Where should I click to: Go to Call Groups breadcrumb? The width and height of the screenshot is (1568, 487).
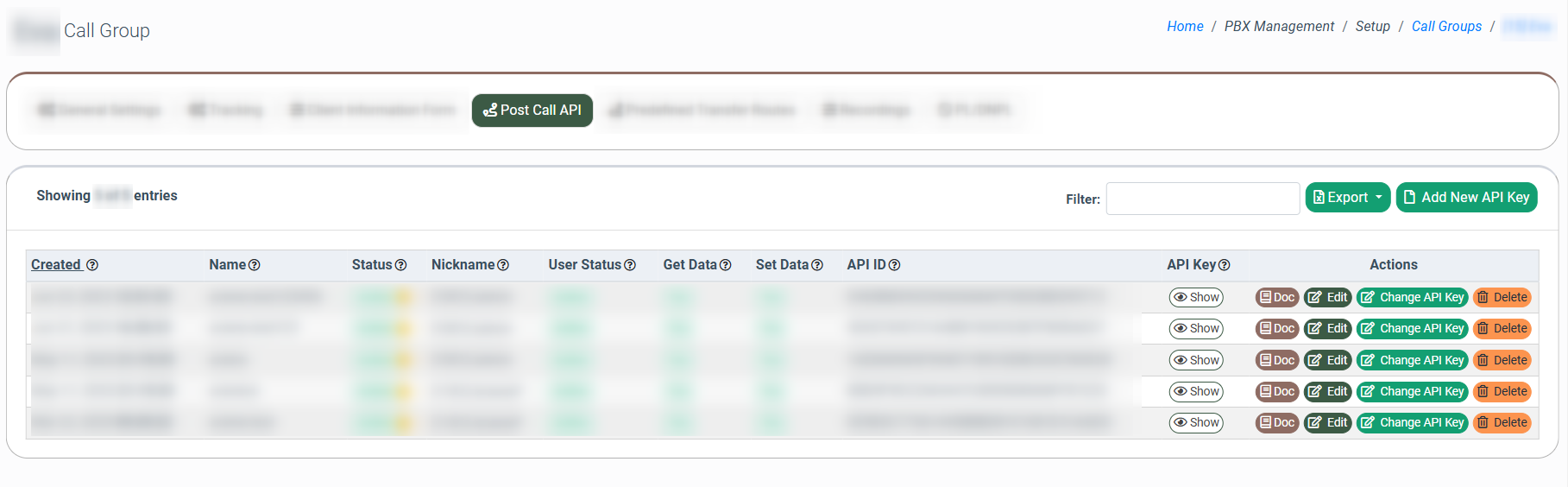pos(1446,27)
